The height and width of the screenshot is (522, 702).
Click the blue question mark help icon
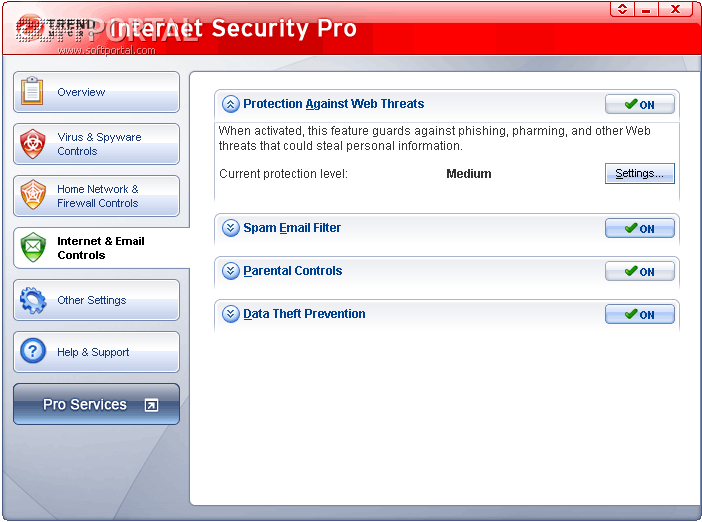[x=33, y=351]
